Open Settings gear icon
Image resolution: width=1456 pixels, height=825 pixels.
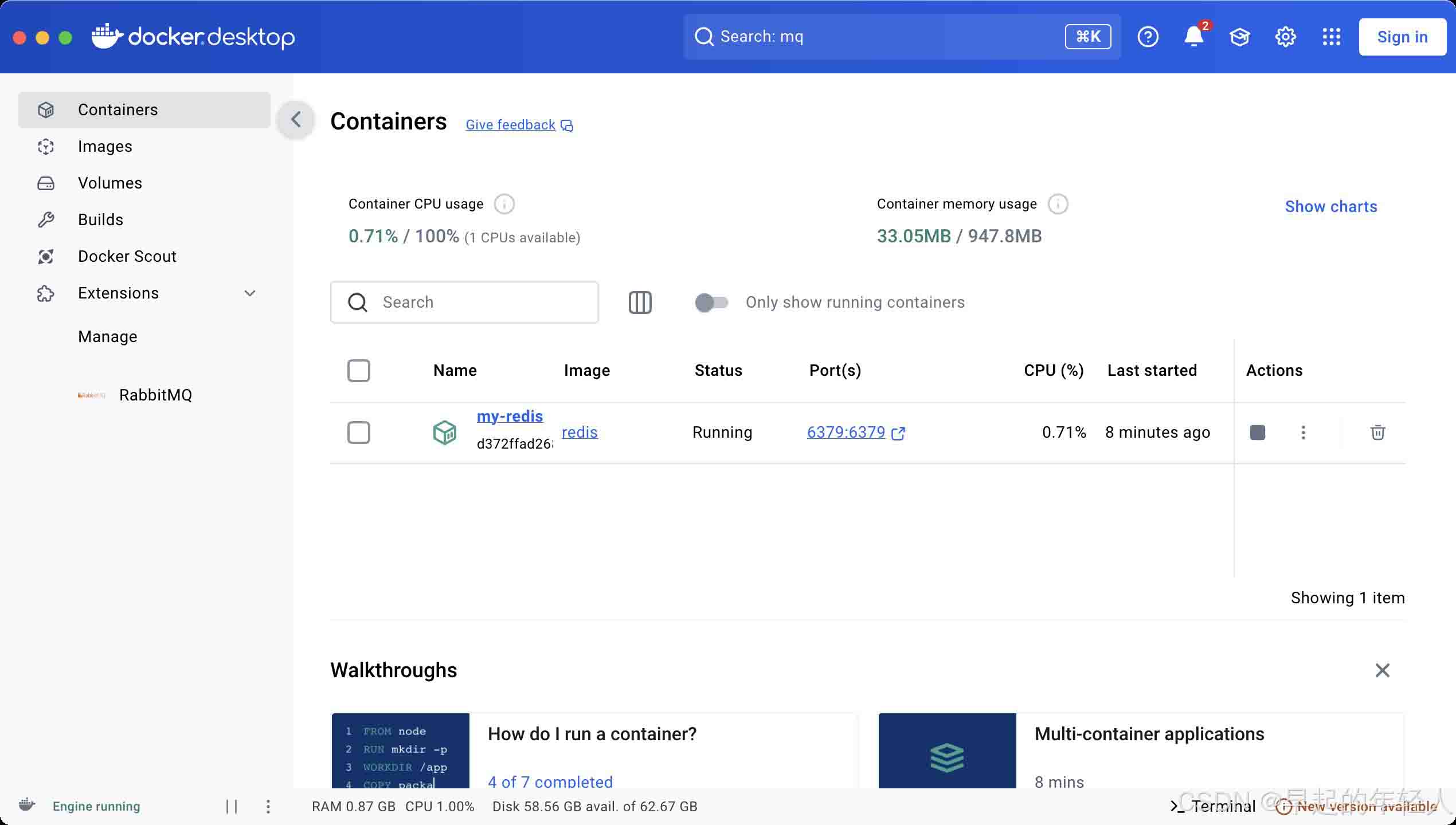click(x=1285, y=37)
